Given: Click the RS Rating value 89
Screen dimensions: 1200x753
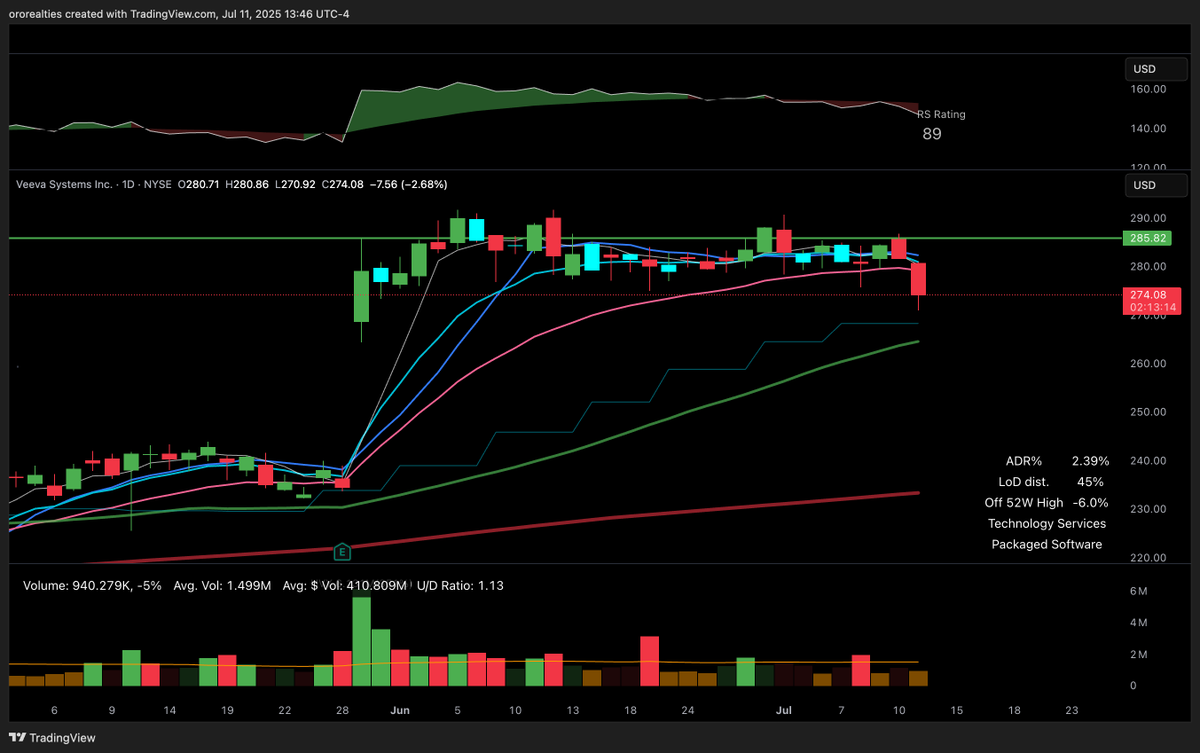Looking at the screenshot, I should click(x=931, y=133).
